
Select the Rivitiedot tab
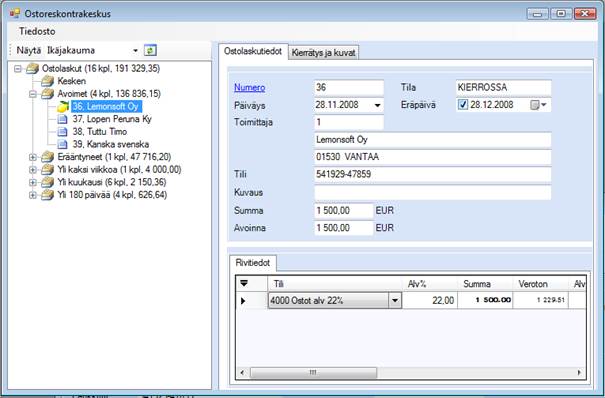point(253,263)
